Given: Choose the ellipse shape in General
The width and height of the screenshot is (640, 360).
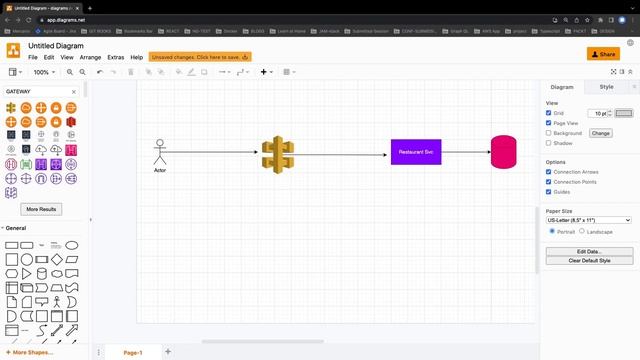Looking at the screenshot, I should (72, 245).
